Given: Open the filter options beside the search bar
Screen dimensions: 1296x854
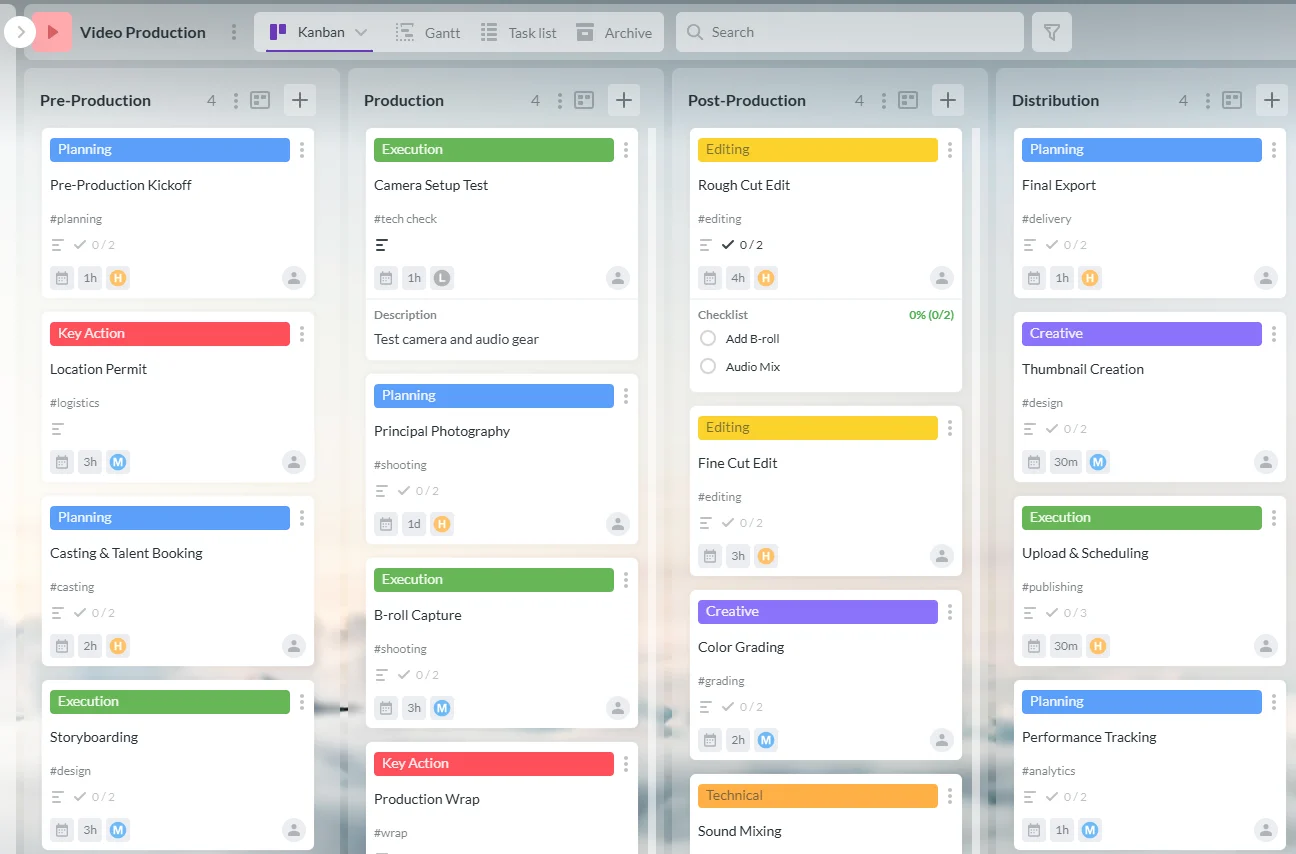Looking at the screenshot, I should coord(1051,32).
